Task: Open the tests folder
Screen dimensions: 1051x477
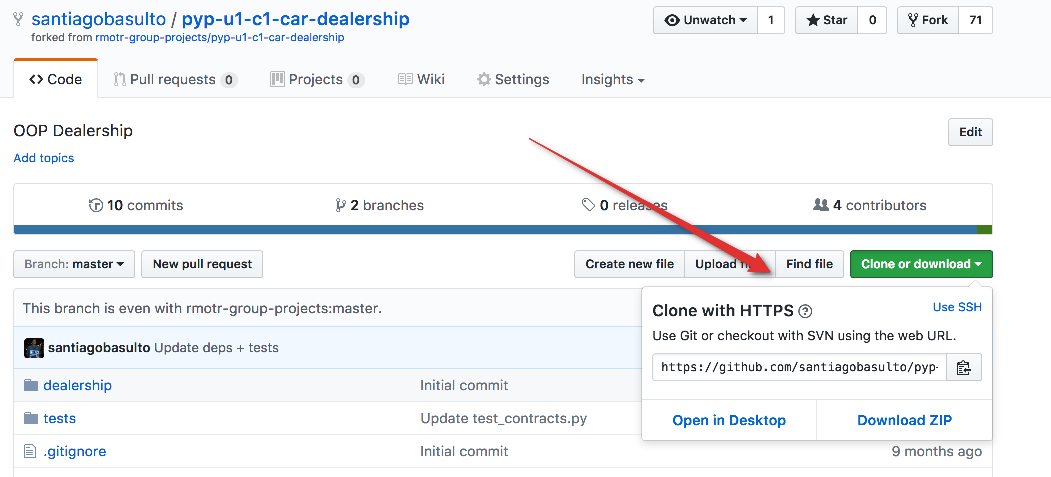Action: tap(59, 418)
